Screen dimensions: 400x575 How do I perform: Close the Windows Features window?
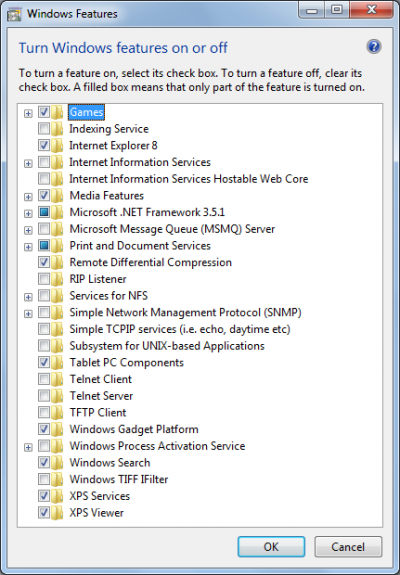click(371, 10)
